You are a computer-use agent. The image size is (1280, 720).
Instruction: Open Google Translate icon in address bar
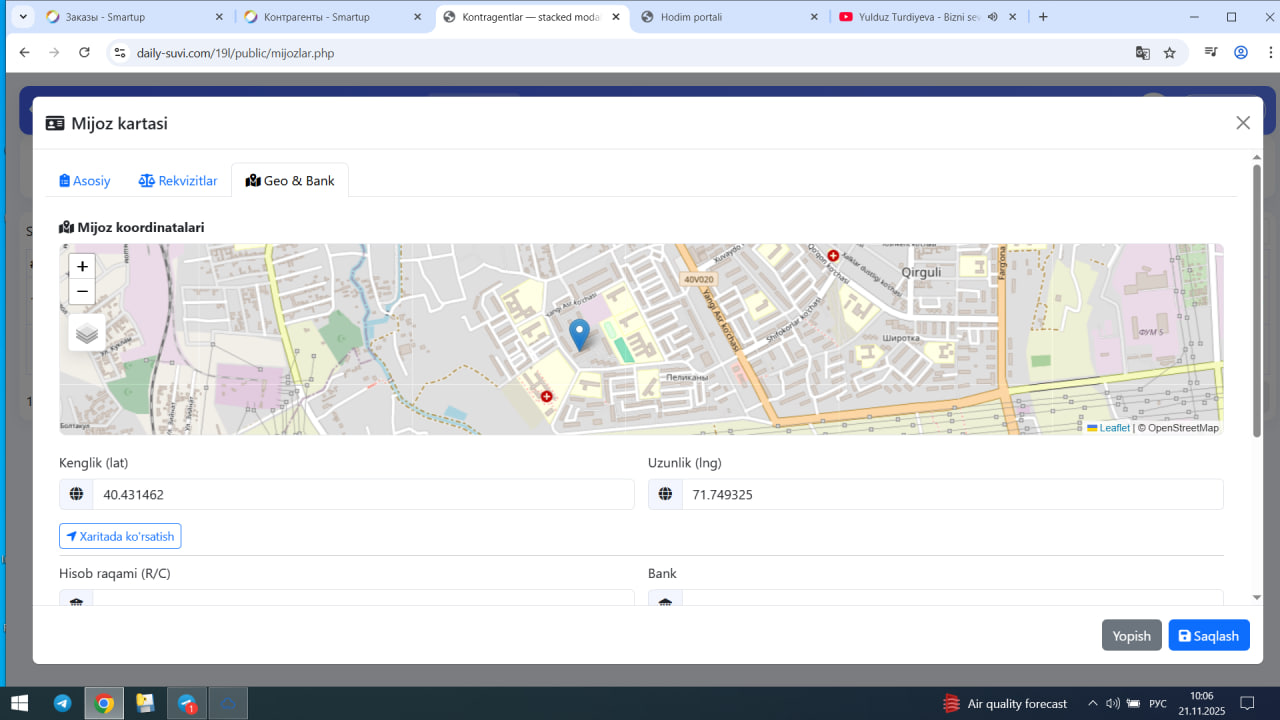point(1142,53)
